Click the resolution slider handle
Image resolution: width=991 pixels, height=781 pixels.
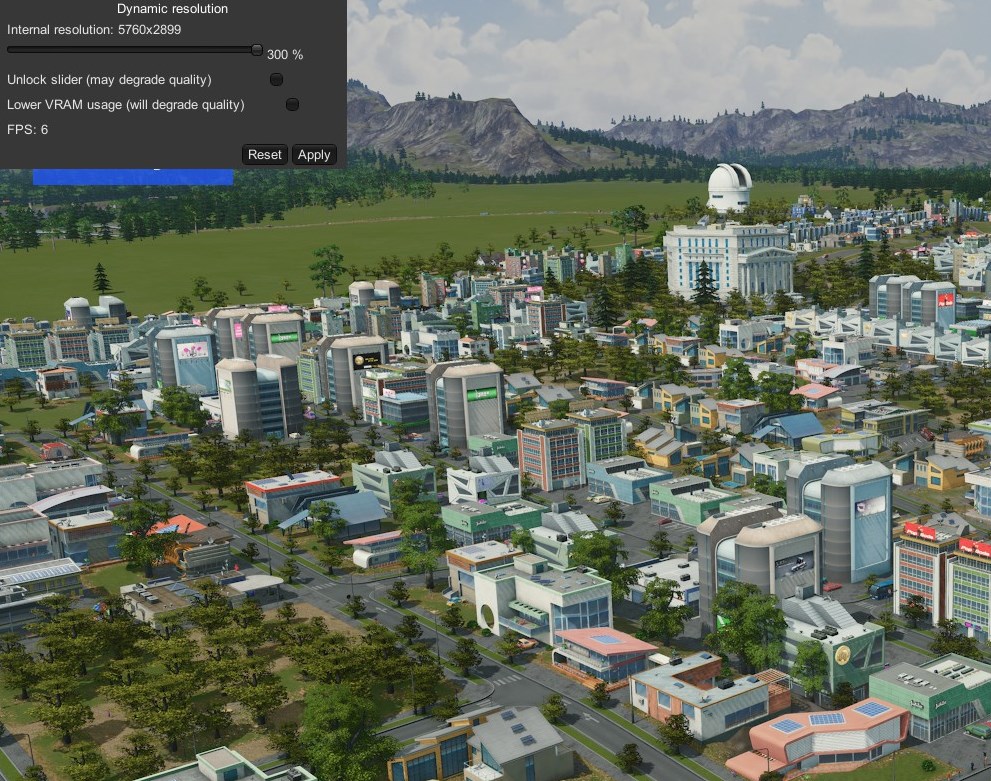[257, 50]
